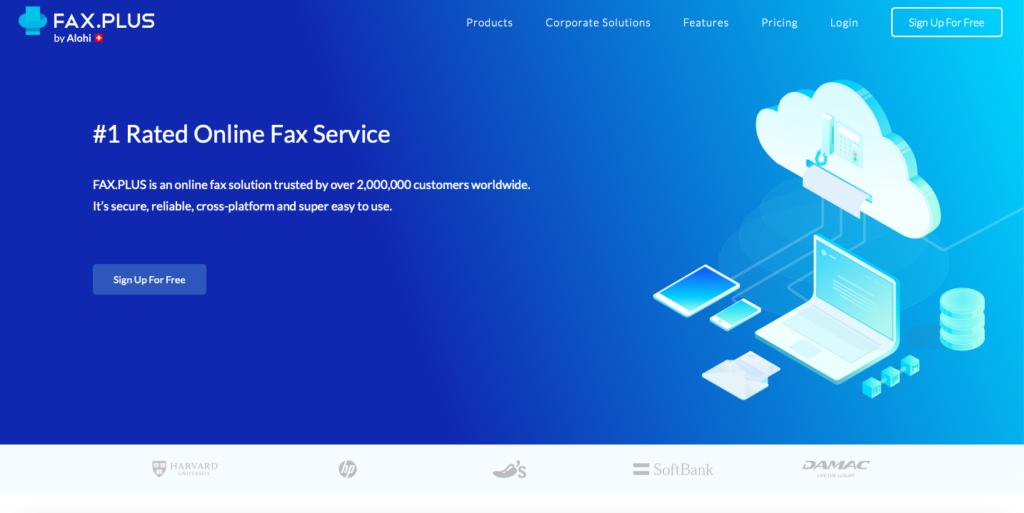Click the Chili's logo

[x=509, y=469]
